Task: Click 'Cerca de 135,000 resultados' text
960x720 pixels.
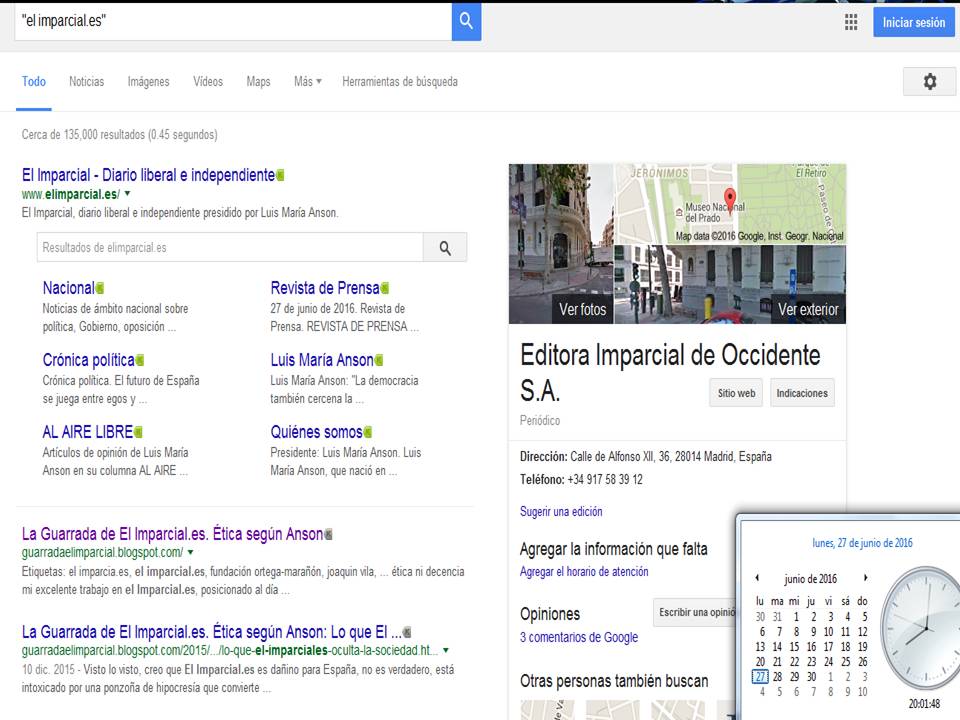Action: (x=83, y=135)
